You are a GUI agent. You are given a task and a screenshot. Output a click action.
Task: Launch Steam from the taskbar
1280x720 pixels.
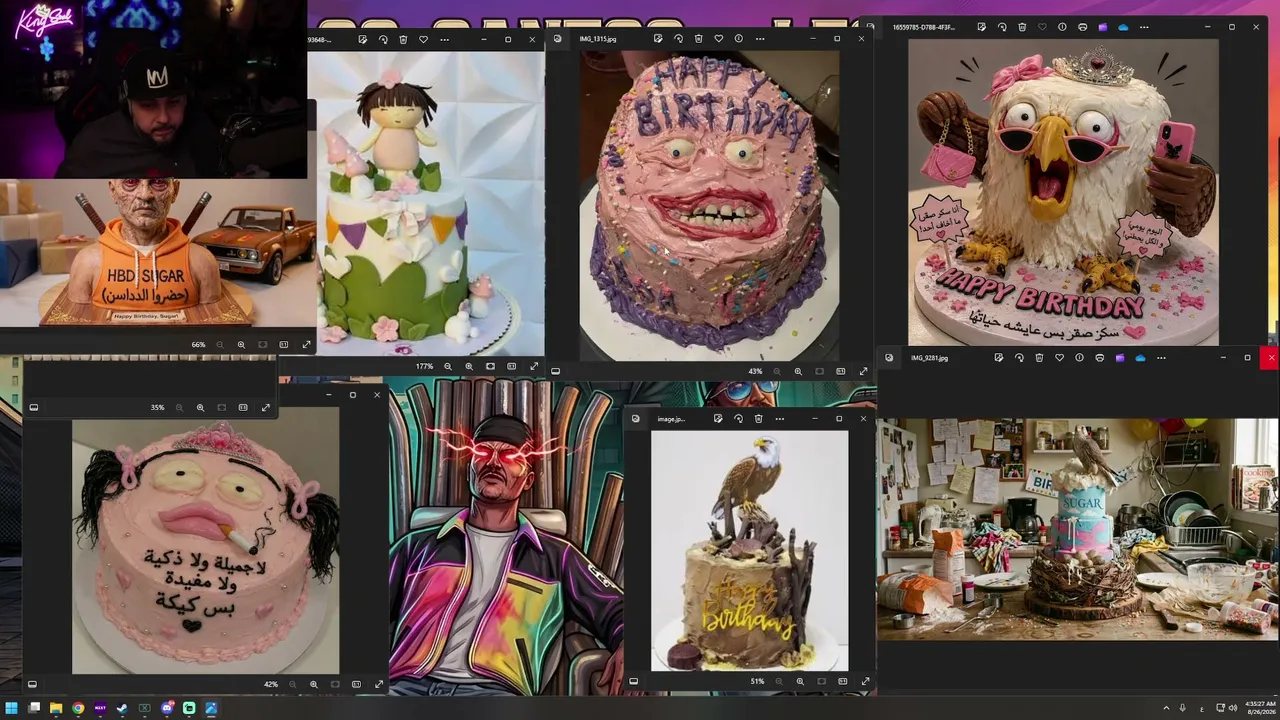pos(122,708)
